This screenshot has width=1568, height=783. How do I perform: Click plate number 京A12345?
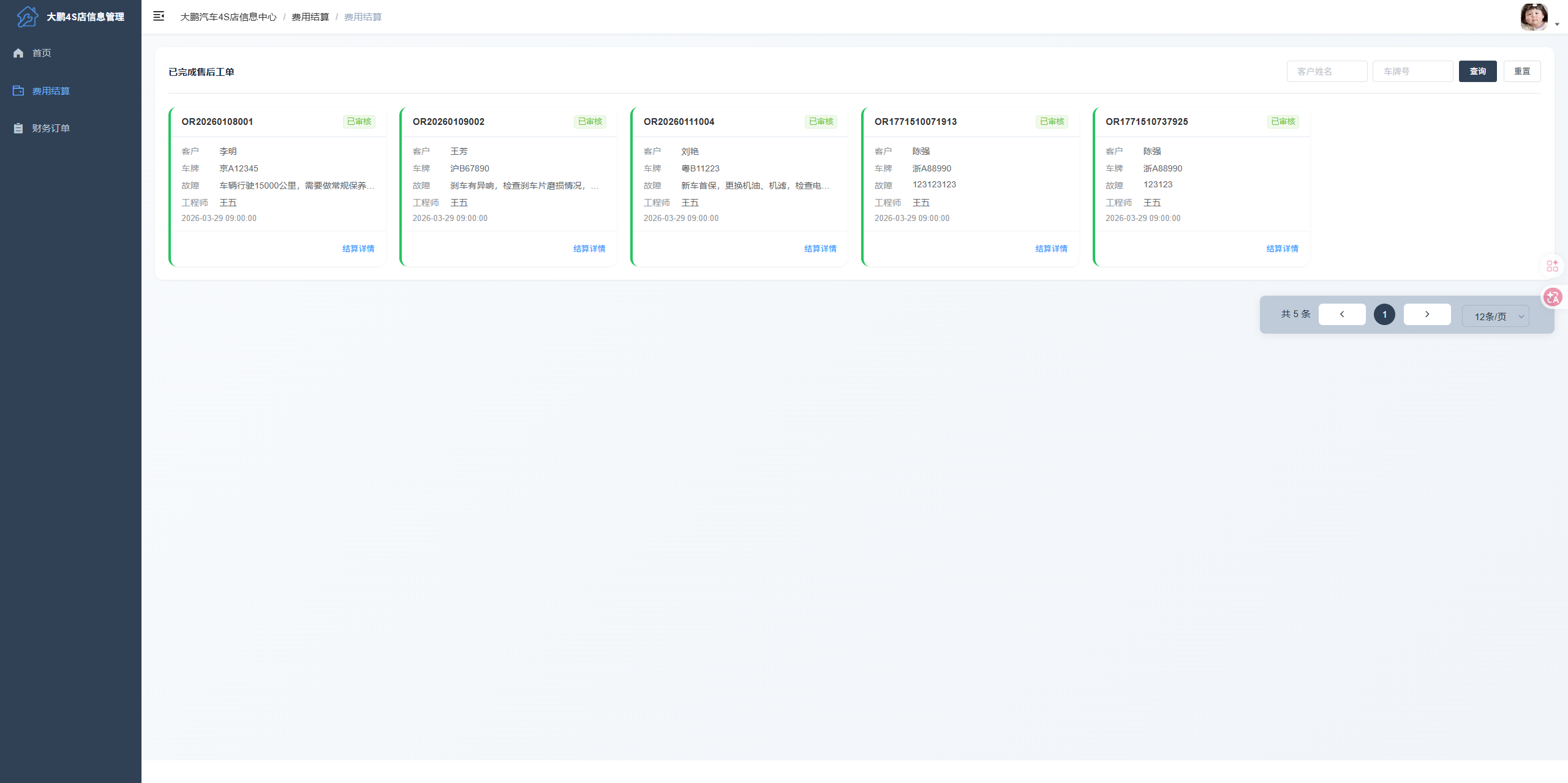click(x=239, y=168)
